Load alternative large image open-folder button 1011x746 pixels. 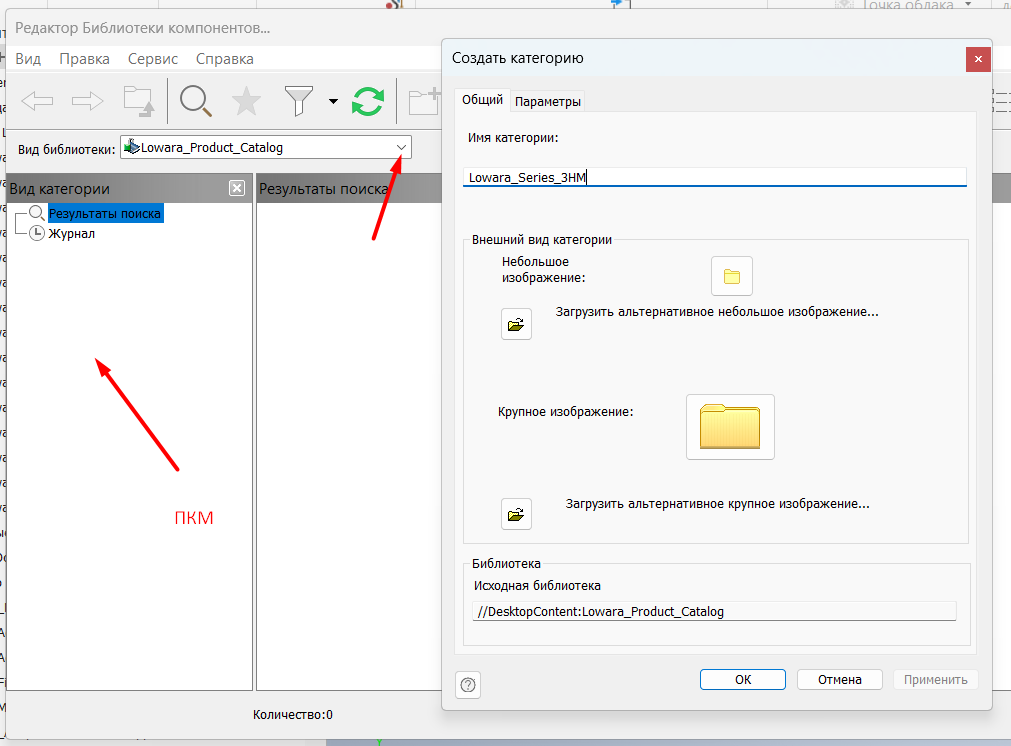(x=516, y=515)
